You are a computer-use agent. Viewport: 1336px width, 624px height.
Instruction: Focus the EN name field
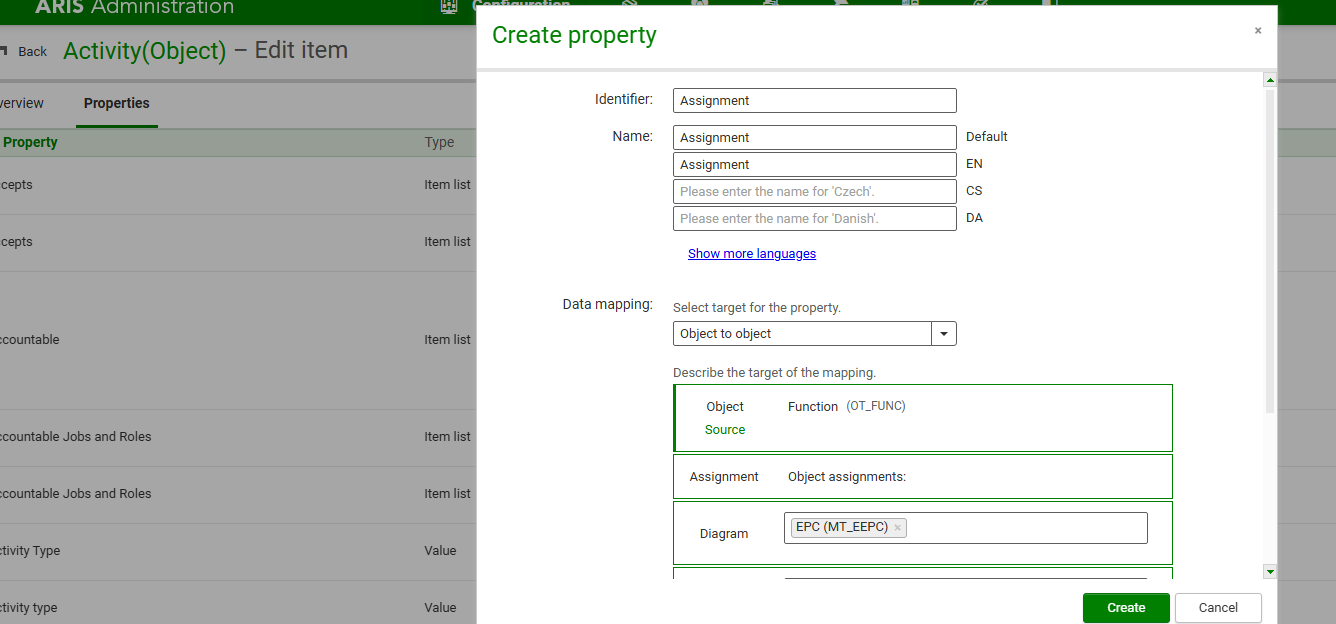coord(814,164)
